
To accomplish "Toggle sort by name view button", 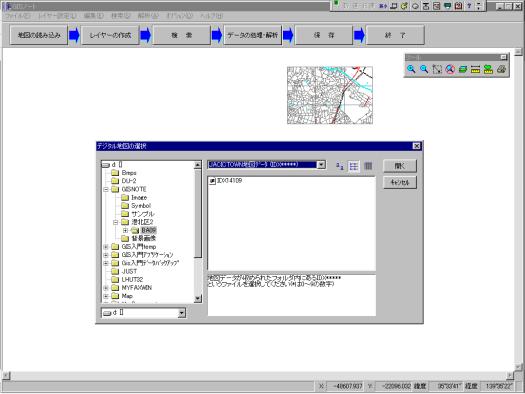I will coord(340,166).
